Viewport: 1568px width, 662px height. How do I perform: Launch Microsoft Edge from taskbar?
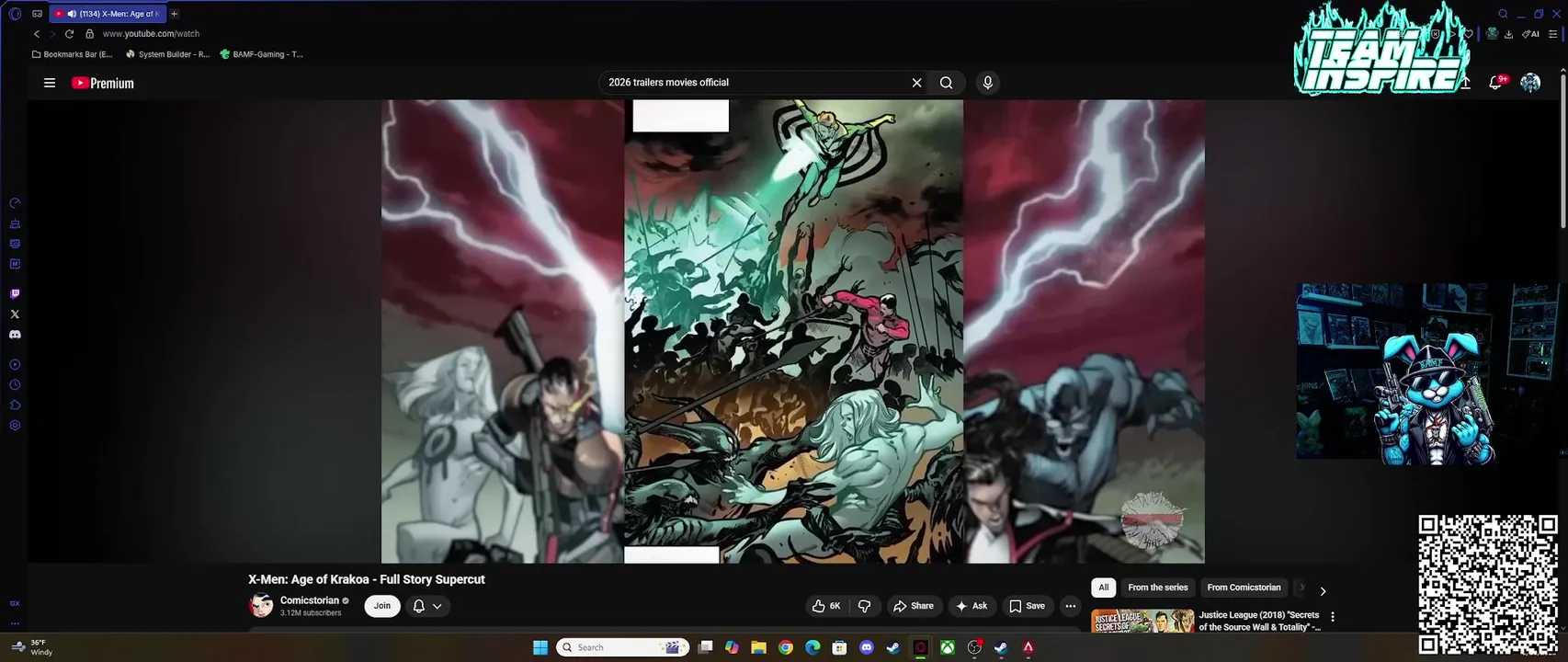pos(812,647)
